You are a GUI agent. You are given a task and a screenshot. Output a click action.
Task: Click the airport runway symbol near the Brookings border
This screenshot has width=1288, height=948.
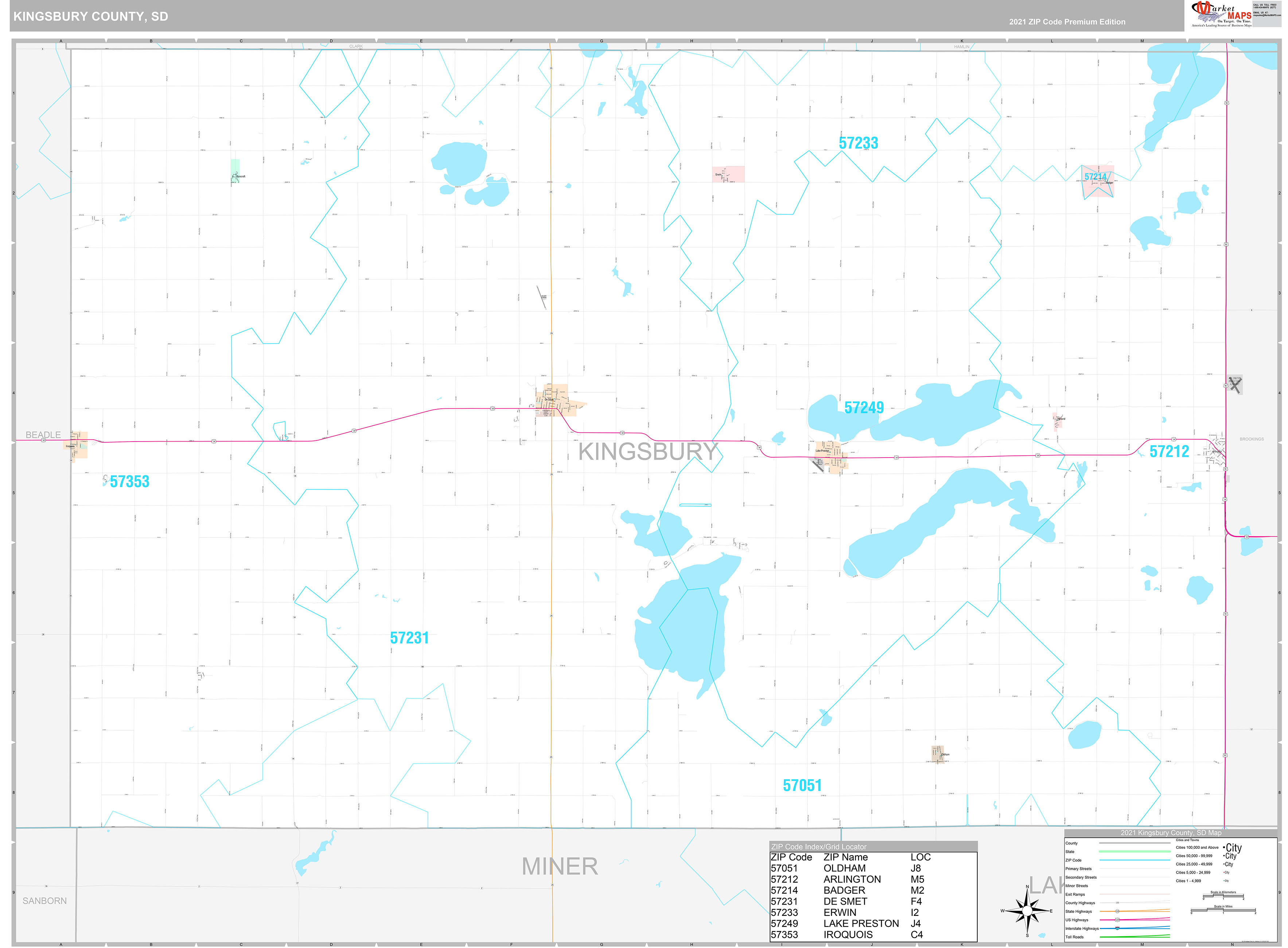tap(1235, 386)
